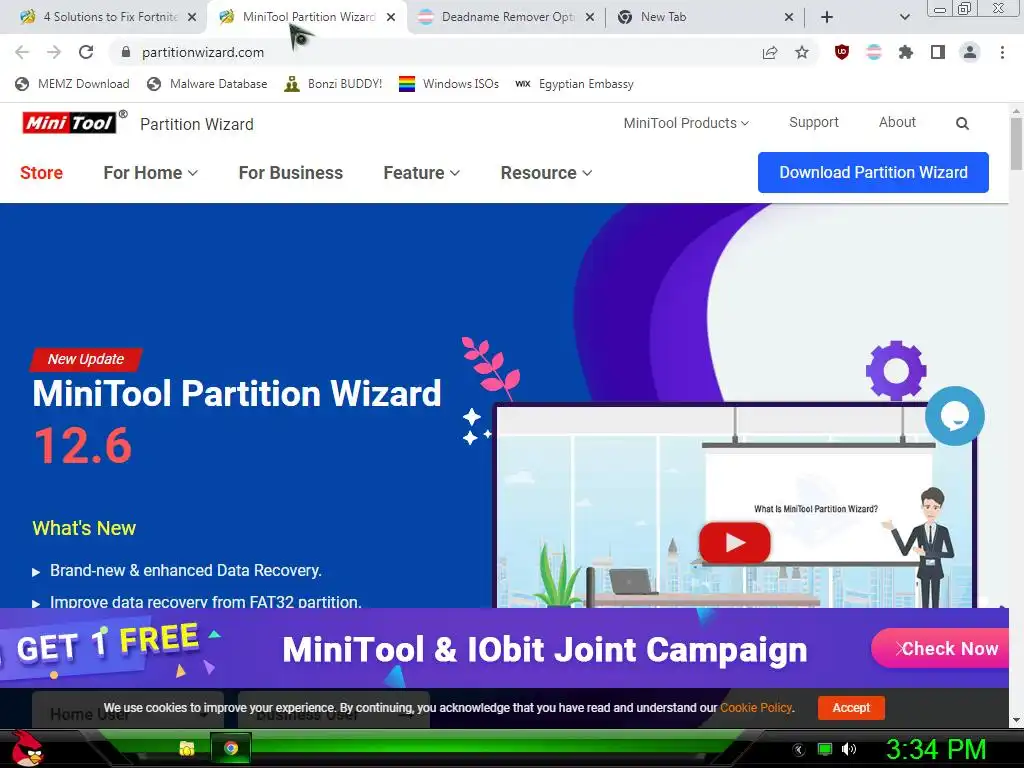Click the site search magnifier icon
The image size is (1024, 768).
(962, 123)
